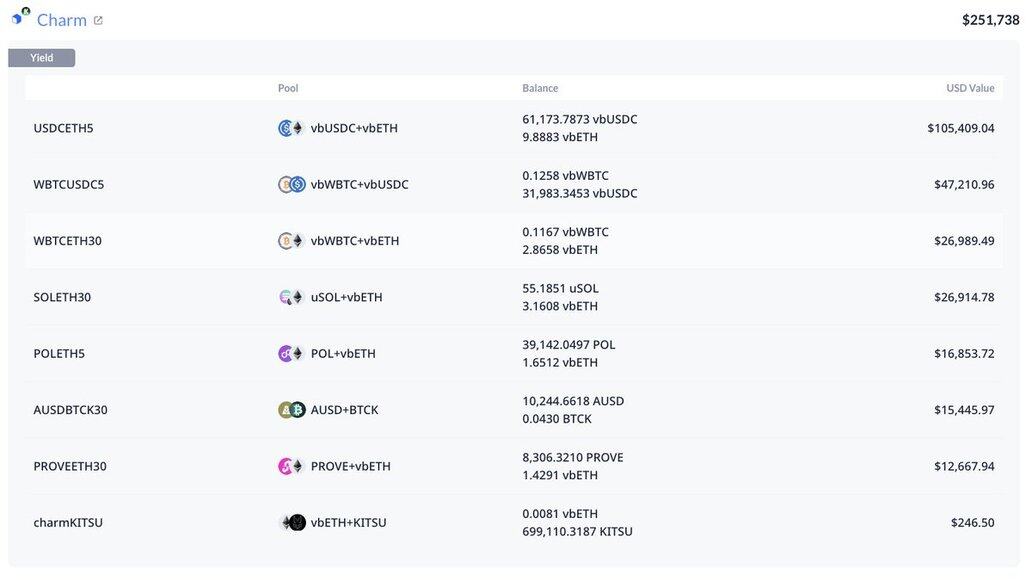
Task: Open the Charm protocol title link
Action: pyautogui.click(x=61, y=20)
